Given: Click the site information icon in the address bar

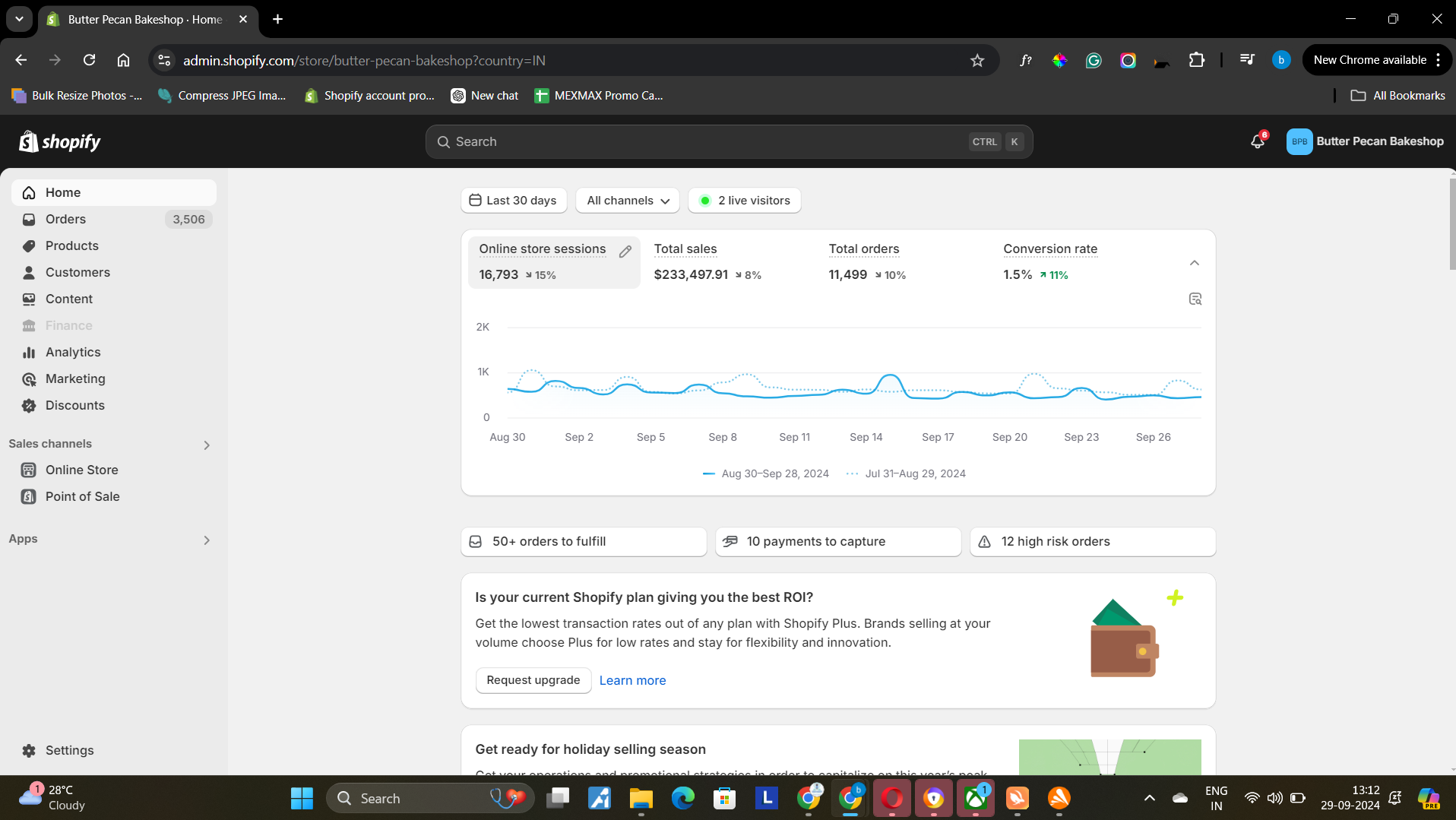Looking at the screenshot, I should [x=164, y=60].
